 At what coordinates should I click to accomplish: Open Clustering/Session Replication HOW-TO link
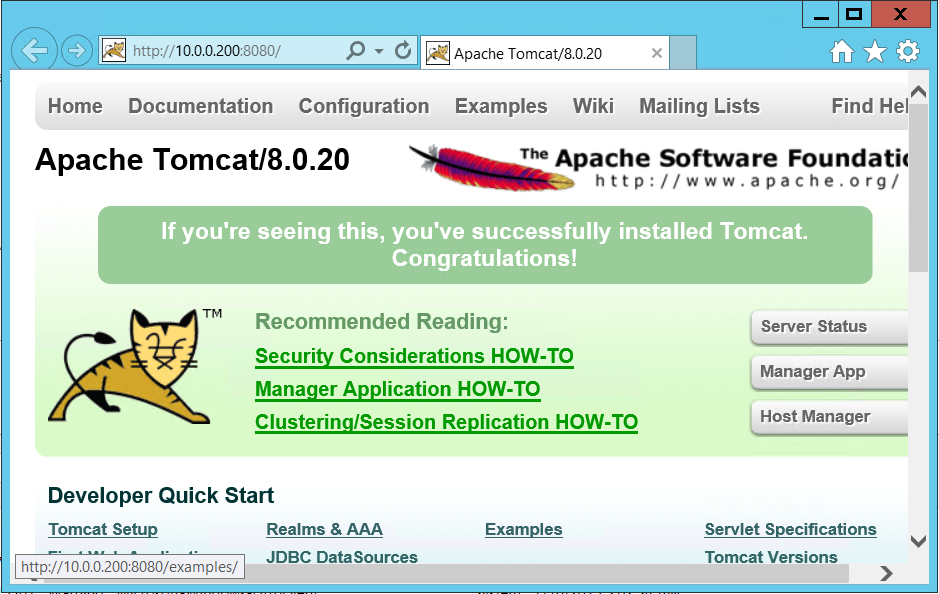tap(446, 422)
